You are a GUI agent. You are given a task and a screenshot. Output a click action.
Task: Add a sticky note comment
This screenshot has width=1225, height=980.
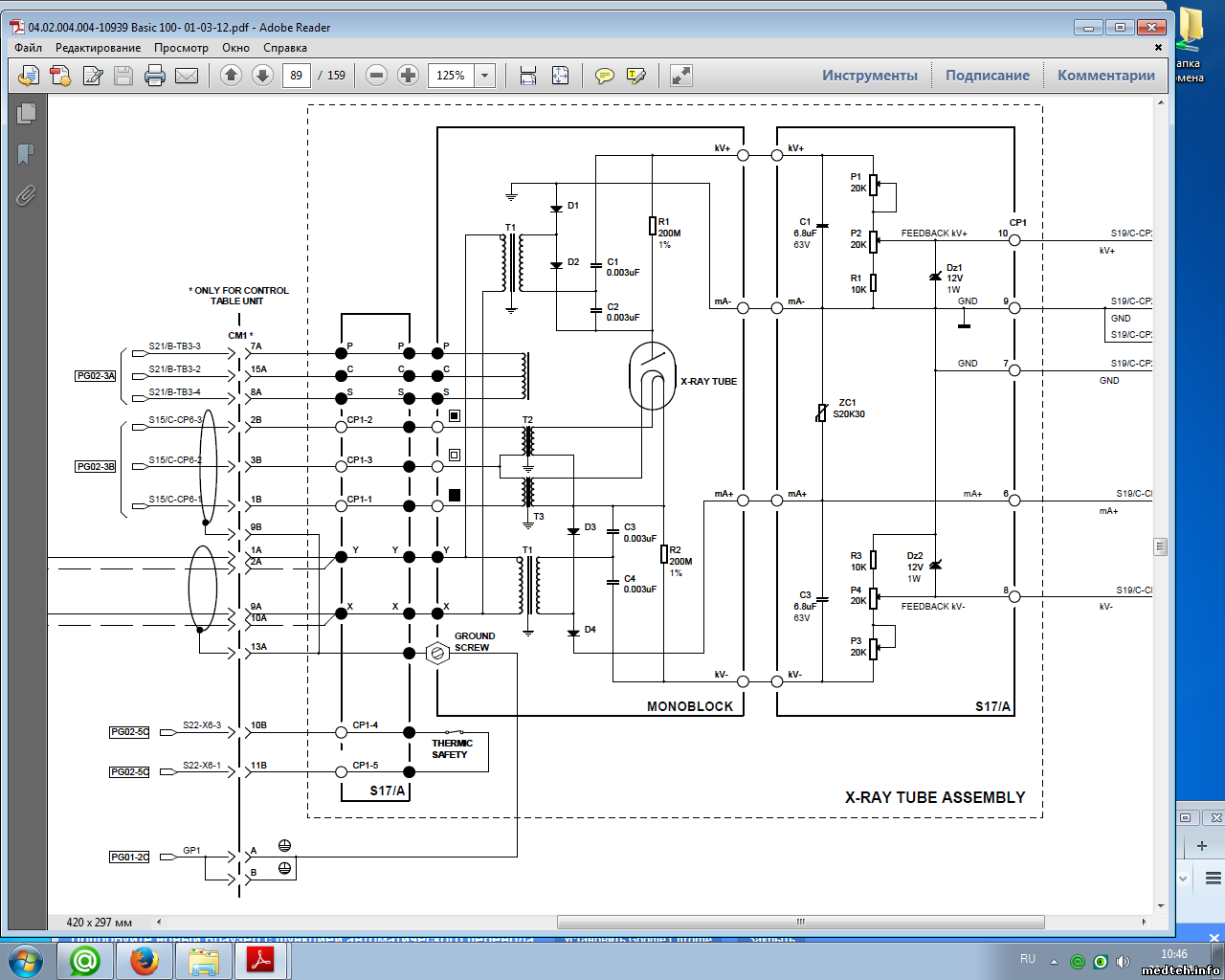(x=604, y=76)
